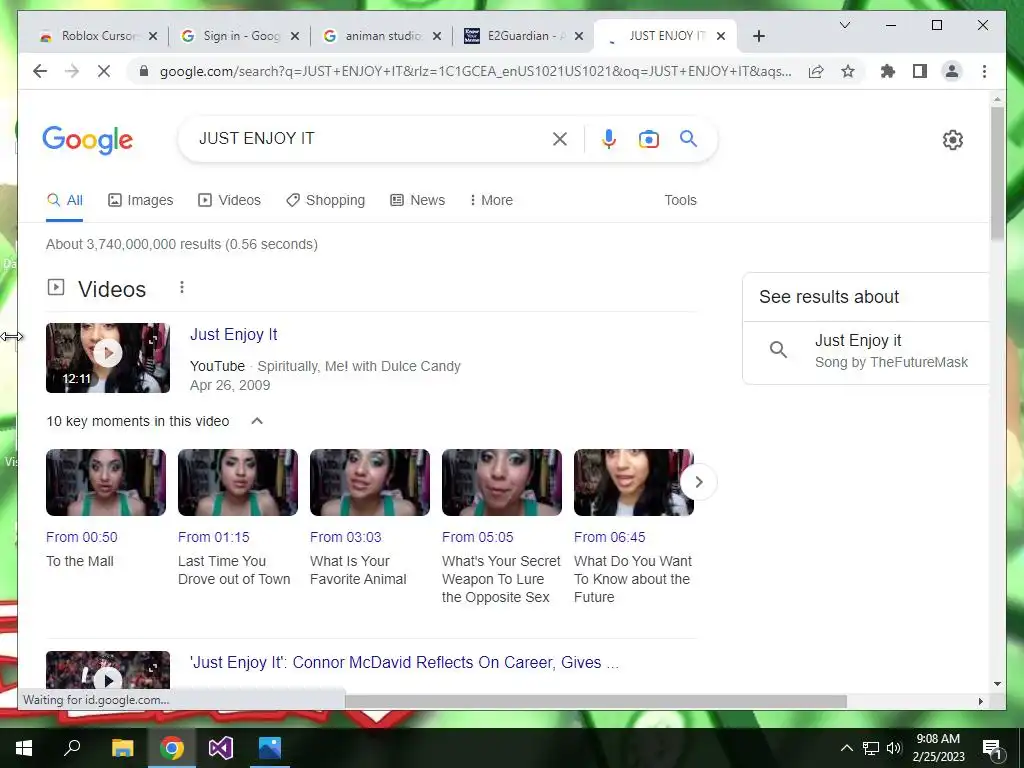Open the Windows Start menu
Viewport: 1024px width, 768px height.
tap(24, 748)
